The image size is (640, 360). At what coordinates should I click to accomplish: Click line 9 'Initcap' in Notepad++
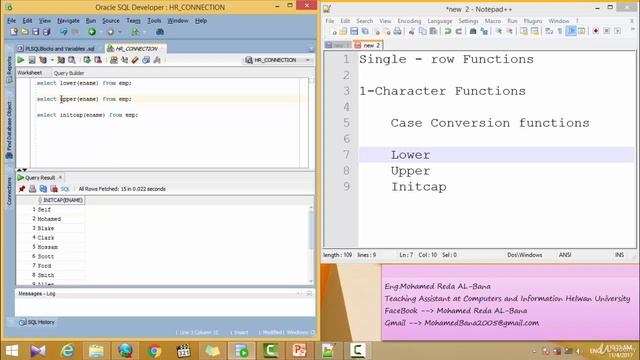point(418,187)
